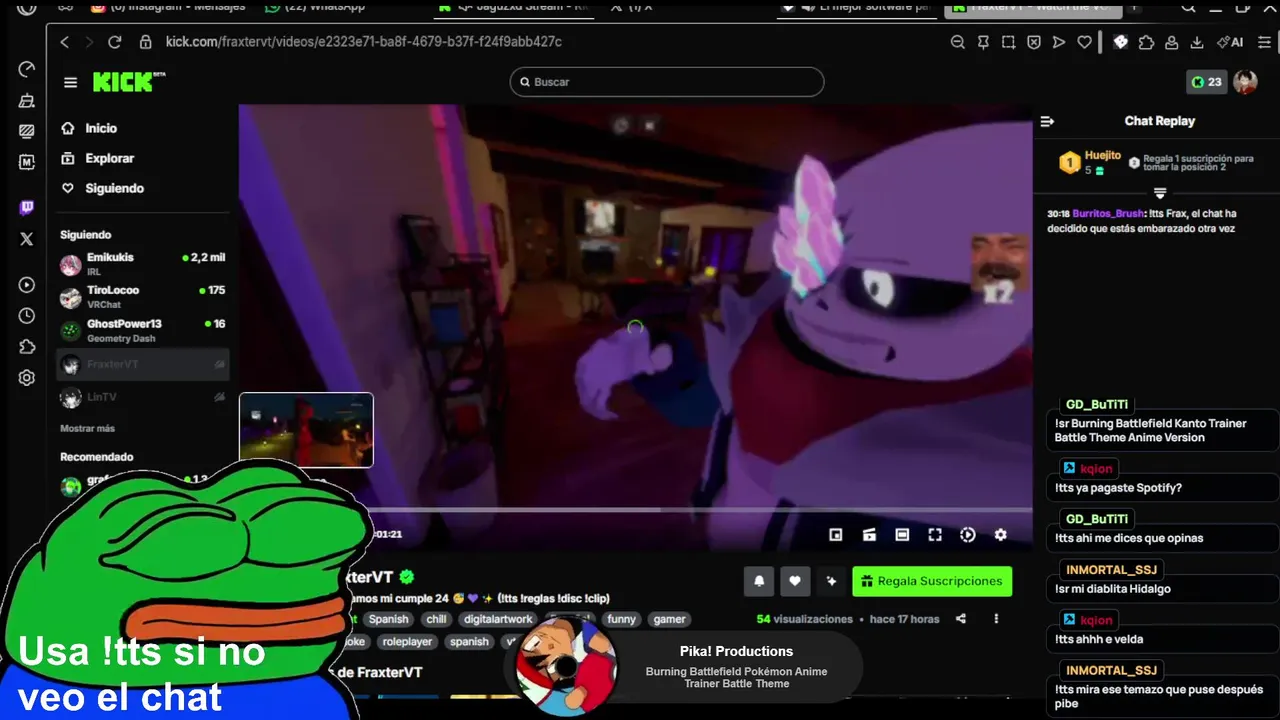Open the LinTV channel
The height and width of the screenshot is (720, 1280).
(x=143, y=397)
